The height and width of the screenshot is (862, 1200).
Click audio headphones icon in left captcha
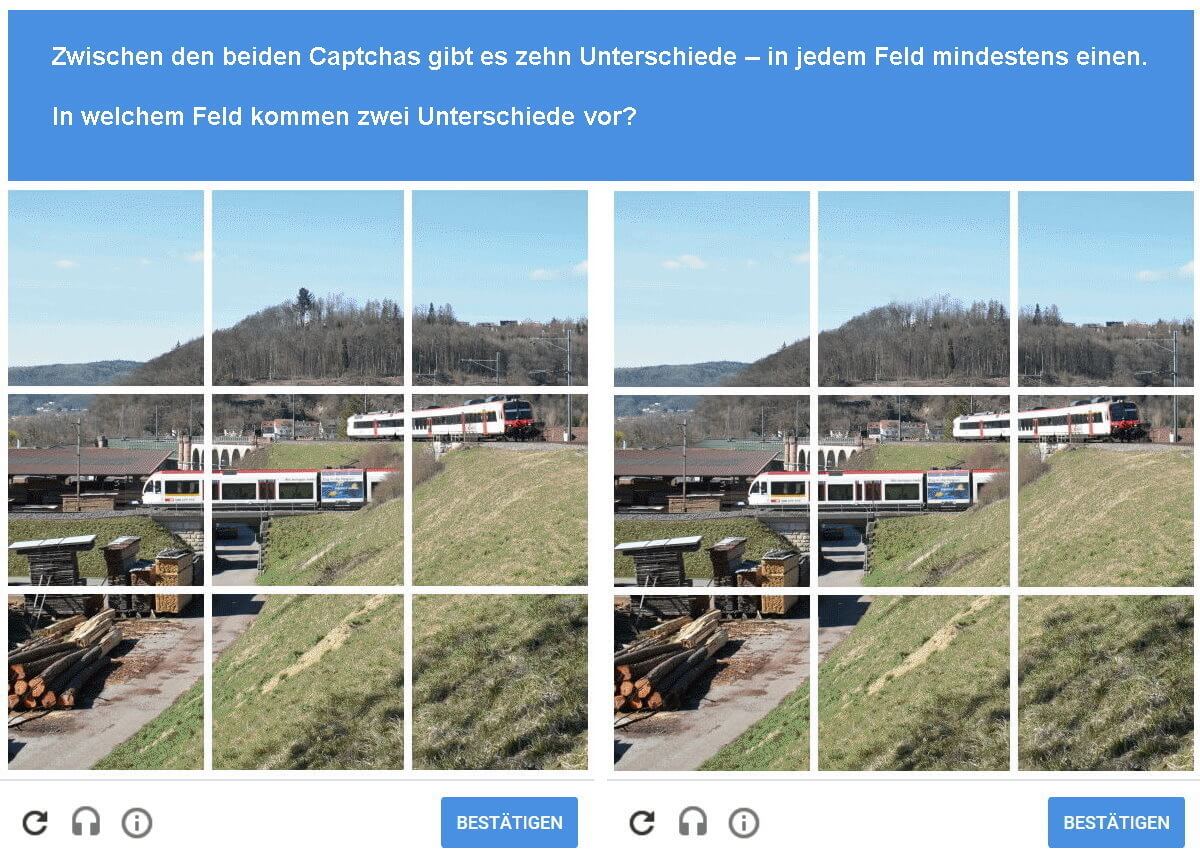tap(86, 822)
